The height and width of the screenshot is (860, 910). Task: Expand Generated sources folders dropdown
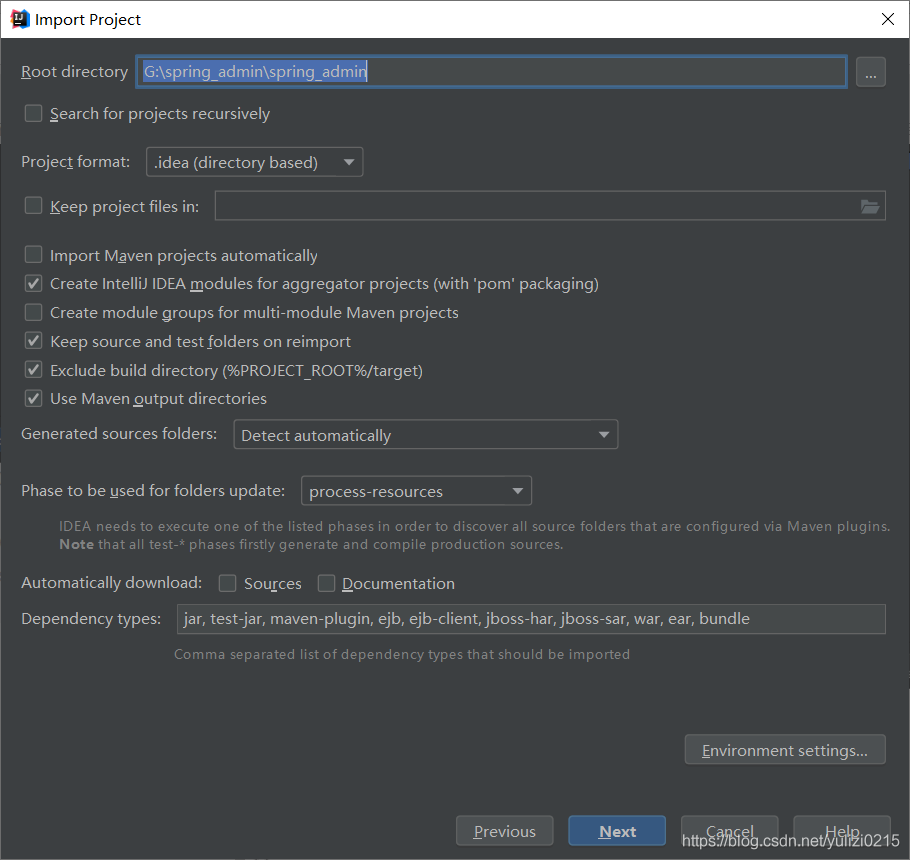click(425, 435)
